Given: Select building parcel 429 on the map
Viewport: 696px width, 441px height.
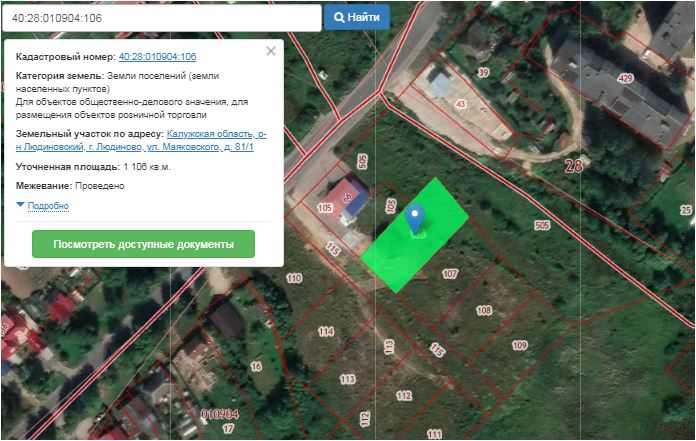Looking at the screenshot, I should click(x=626, y=78).
